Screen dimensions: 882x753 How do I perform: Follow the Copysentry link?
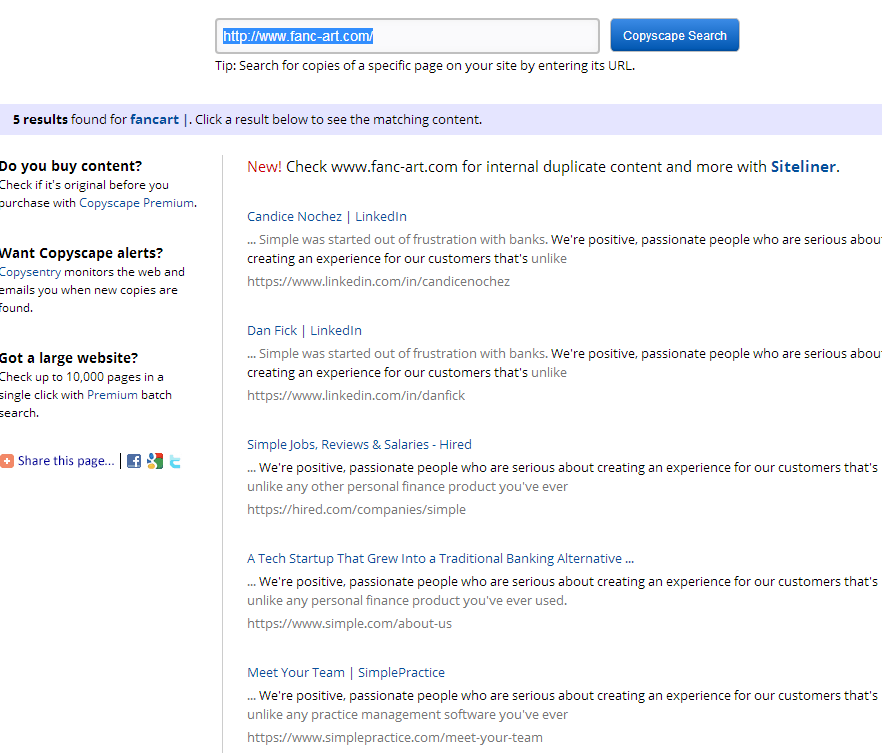pos(30,272)
